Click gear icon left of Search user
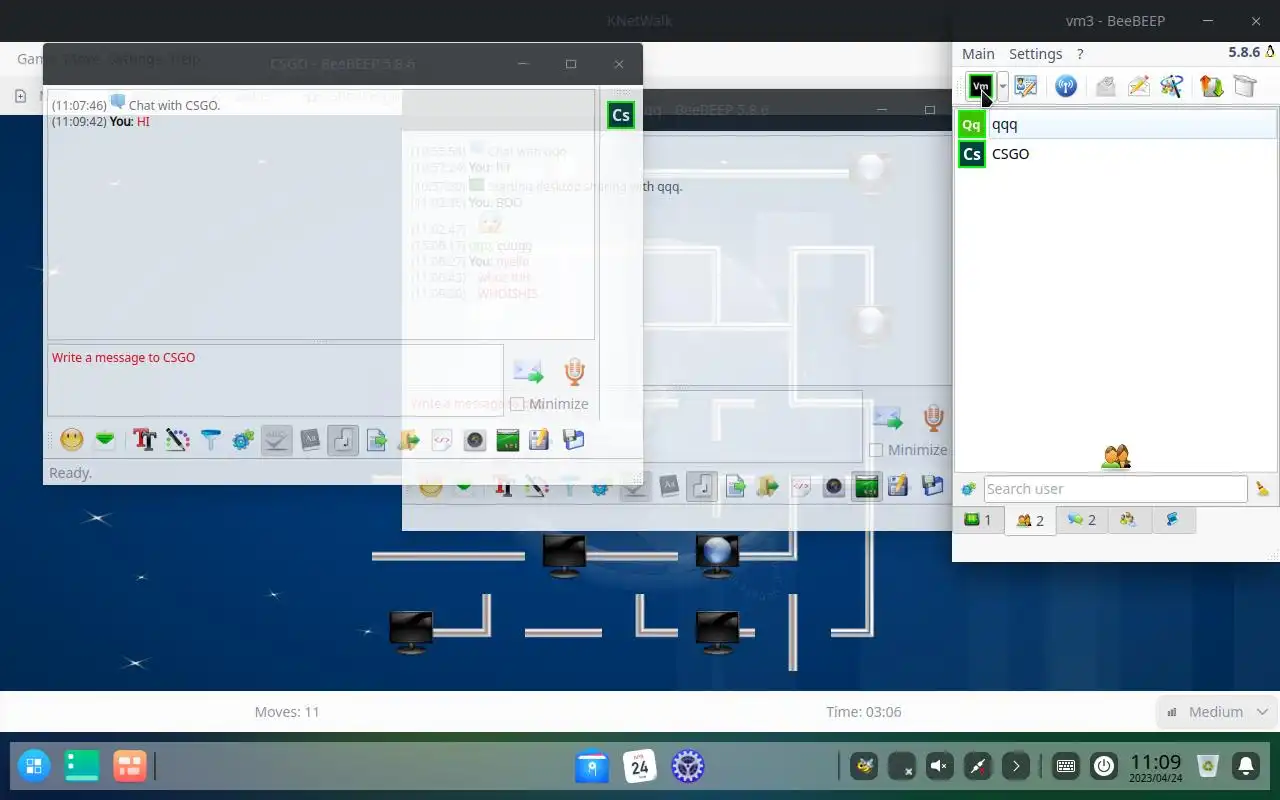1280x800 pixels. coord(968,489)
